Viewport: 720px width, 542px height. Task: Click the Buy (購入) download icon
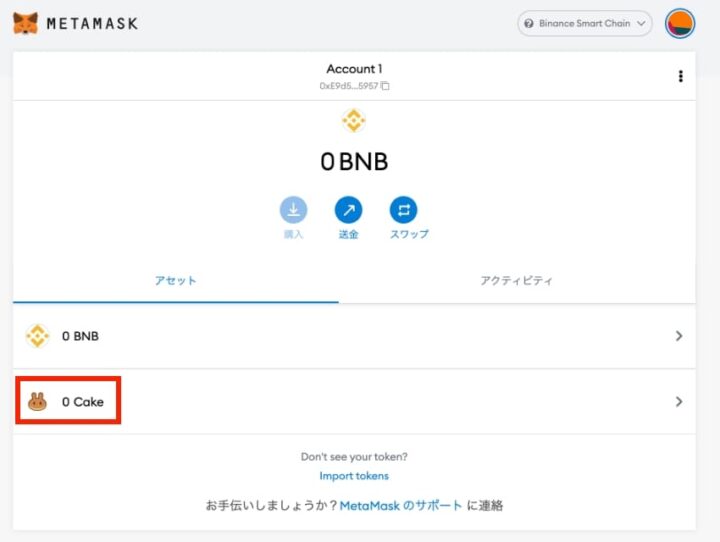[x=293, y=210]
